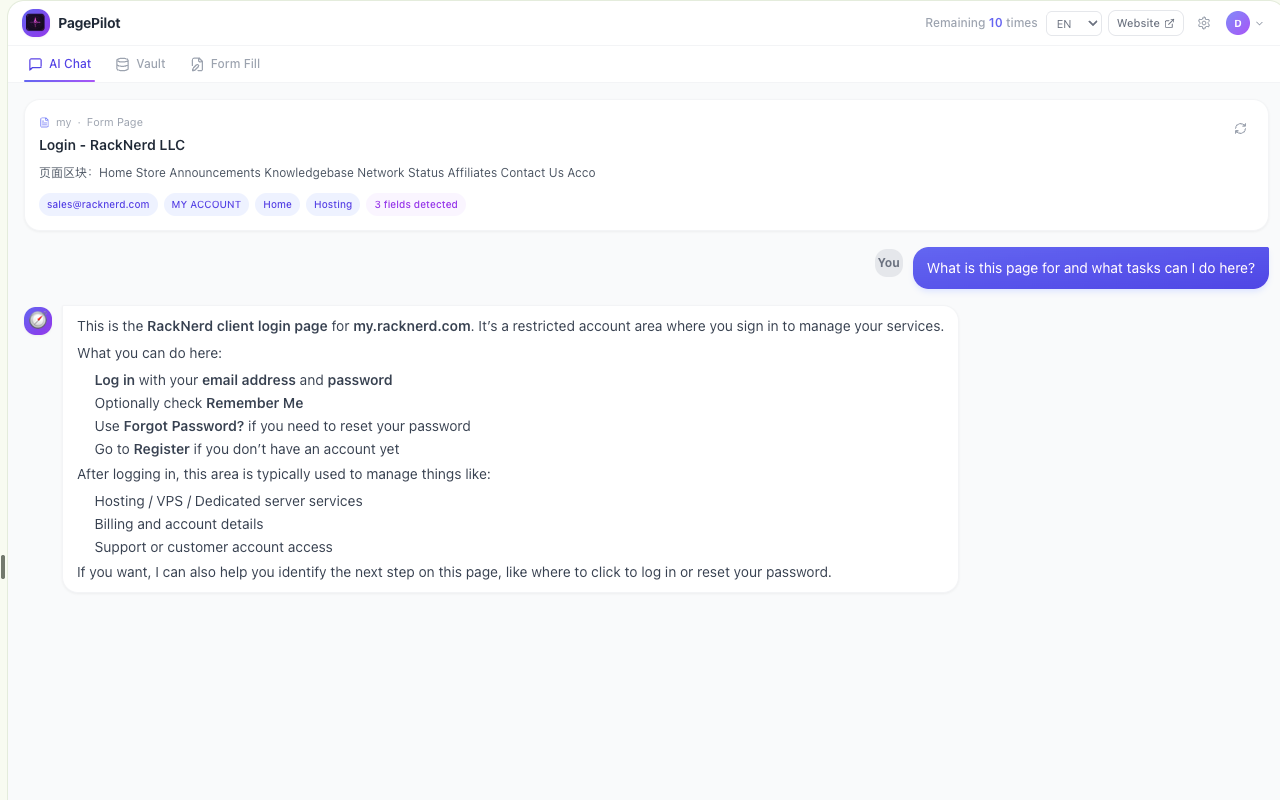Image resolution: width=1280 pixels, height=800 pixels.
Task: Click 'Support or customer account access' line
Action: tap(213, 547)
